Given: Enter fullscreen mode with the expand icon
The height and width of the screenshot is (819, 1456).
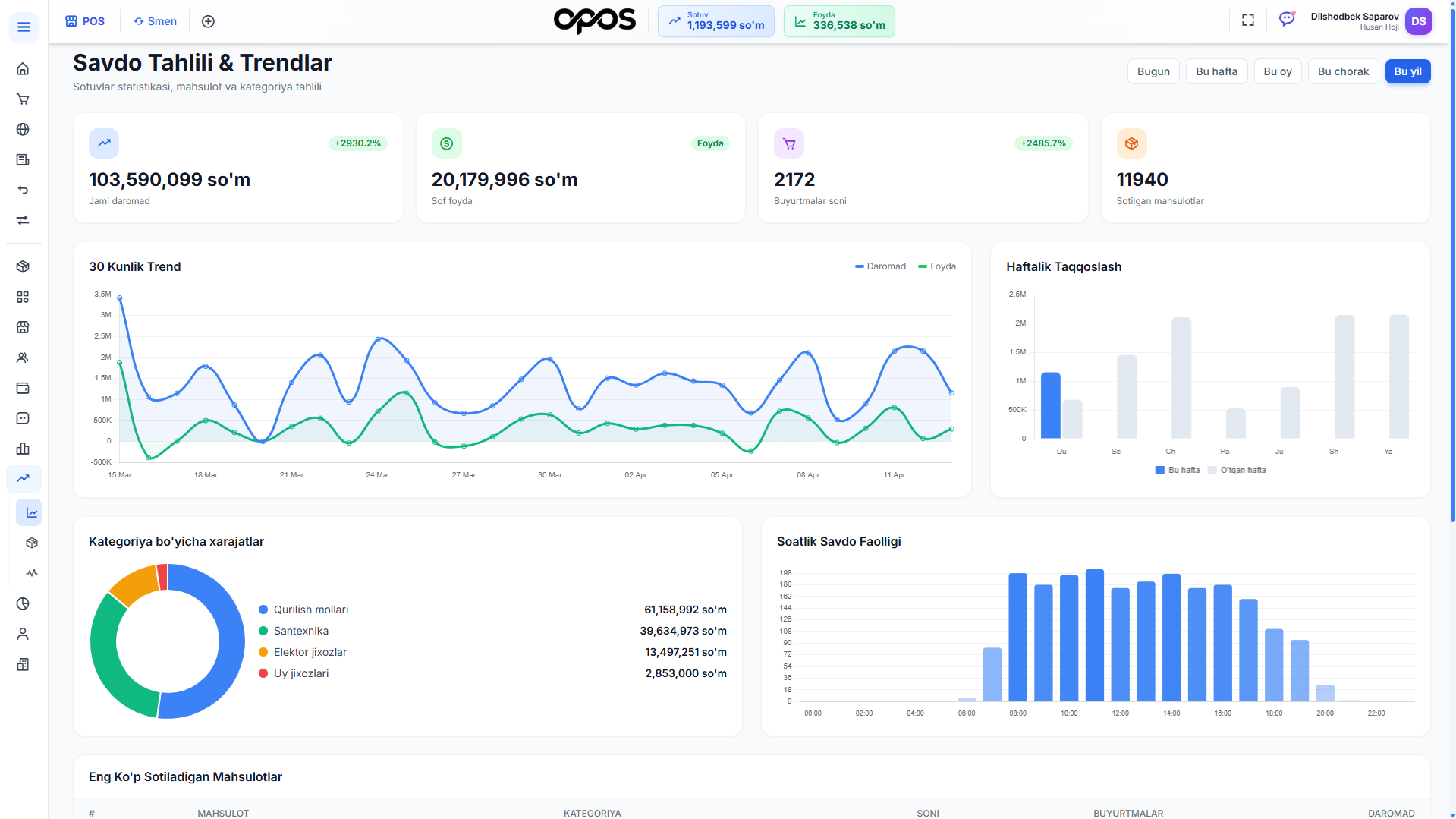Looking at the screenshot, I should click(x=1247, y=20).
